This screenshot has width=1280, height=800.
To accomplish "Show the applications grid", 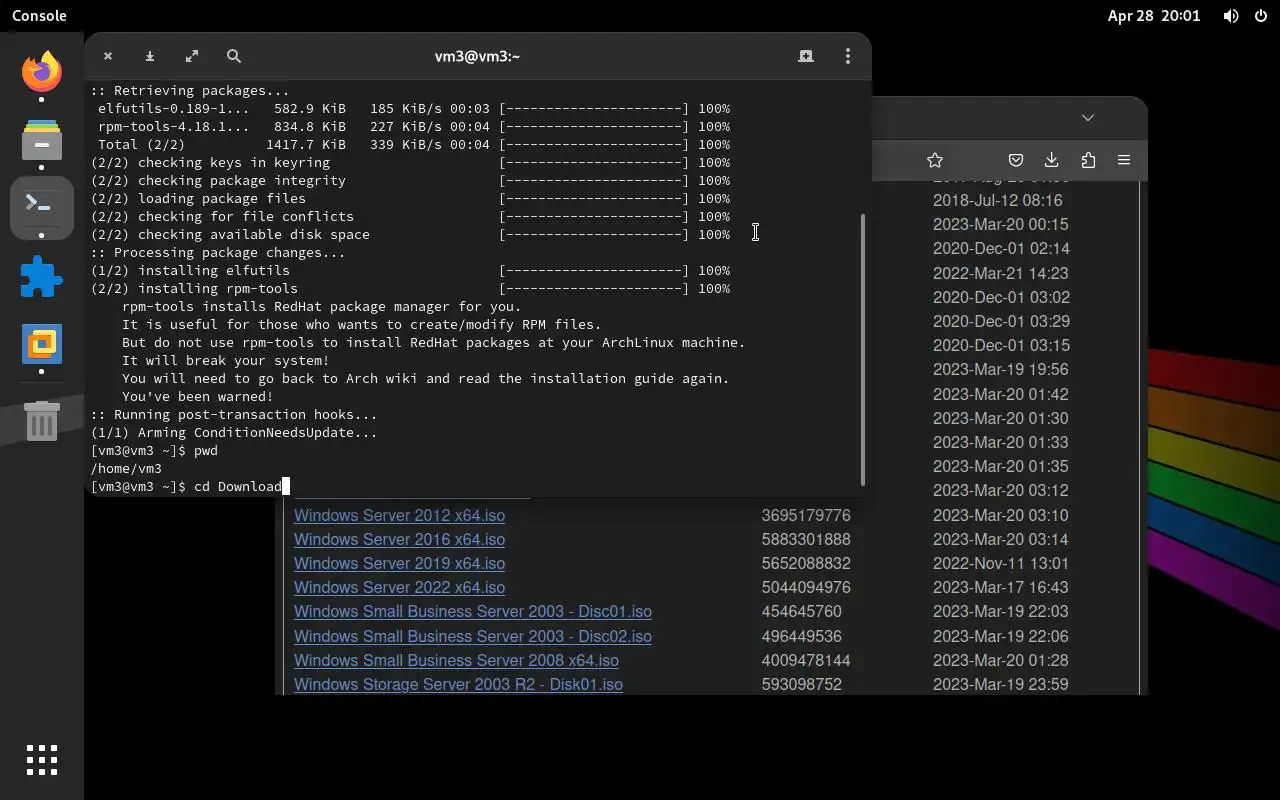I will (41, 760).
